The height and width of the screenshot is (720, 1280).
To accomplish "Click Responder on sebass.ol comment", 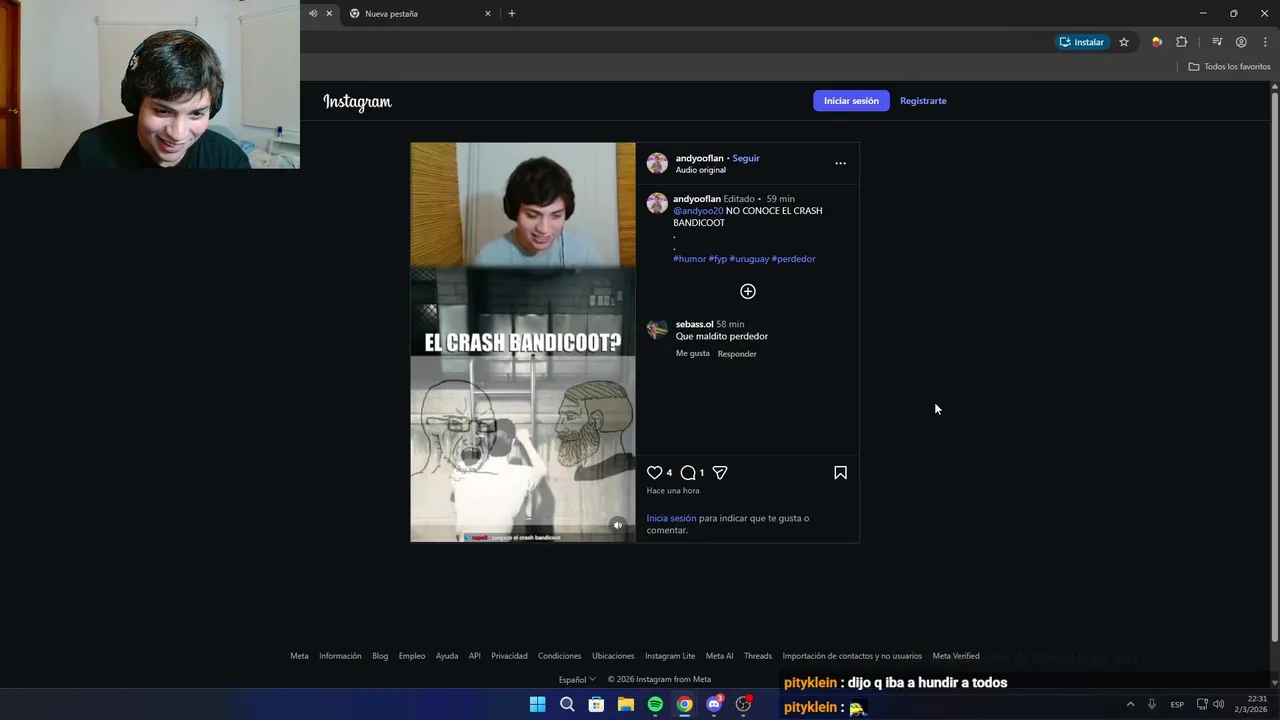I will [737, 354].
